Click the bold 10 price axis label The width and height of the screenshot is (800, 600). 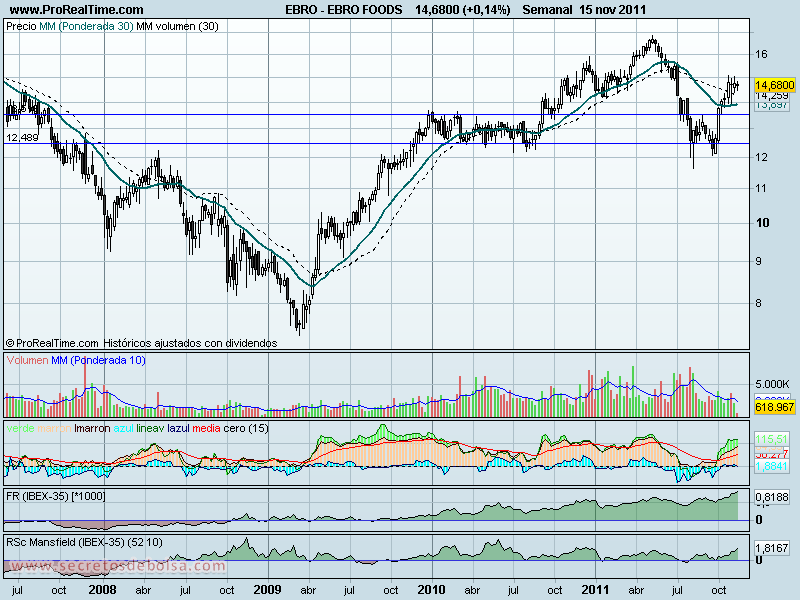tap(762, 222)
